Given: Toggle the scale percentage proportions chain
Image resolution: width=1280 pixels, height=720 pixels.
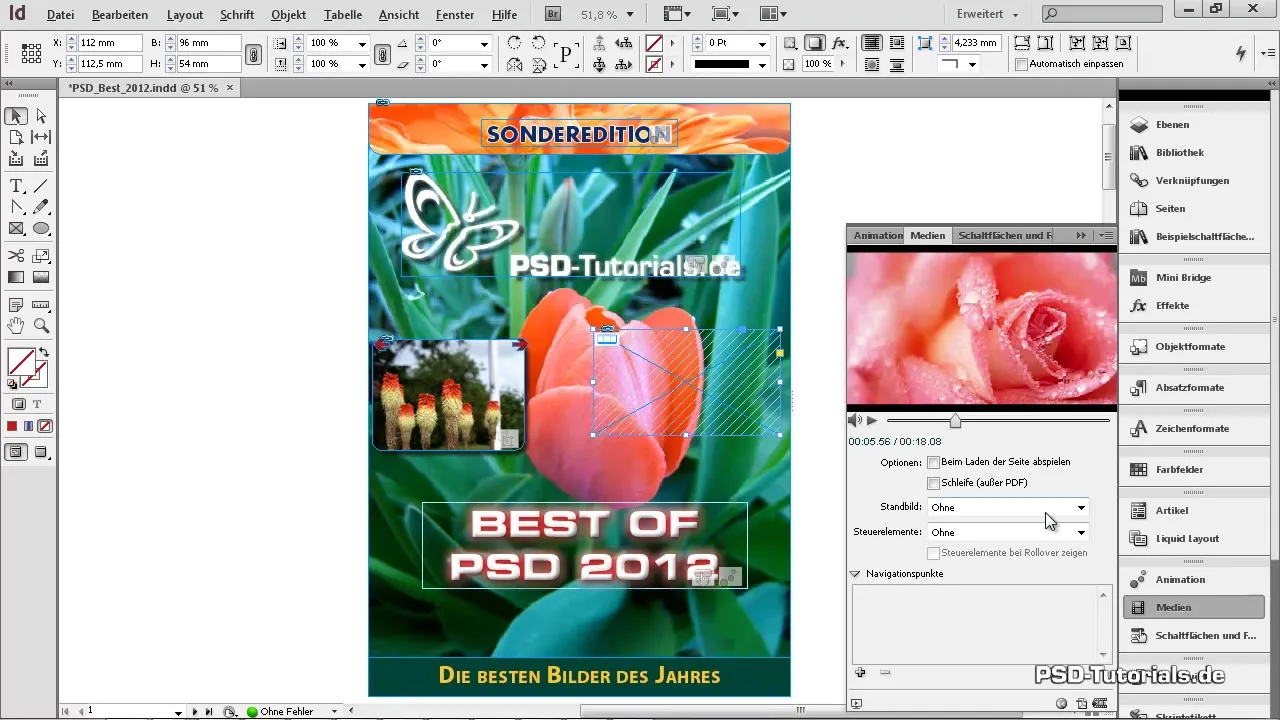Looking at the screenshot, I should (382, 54).
